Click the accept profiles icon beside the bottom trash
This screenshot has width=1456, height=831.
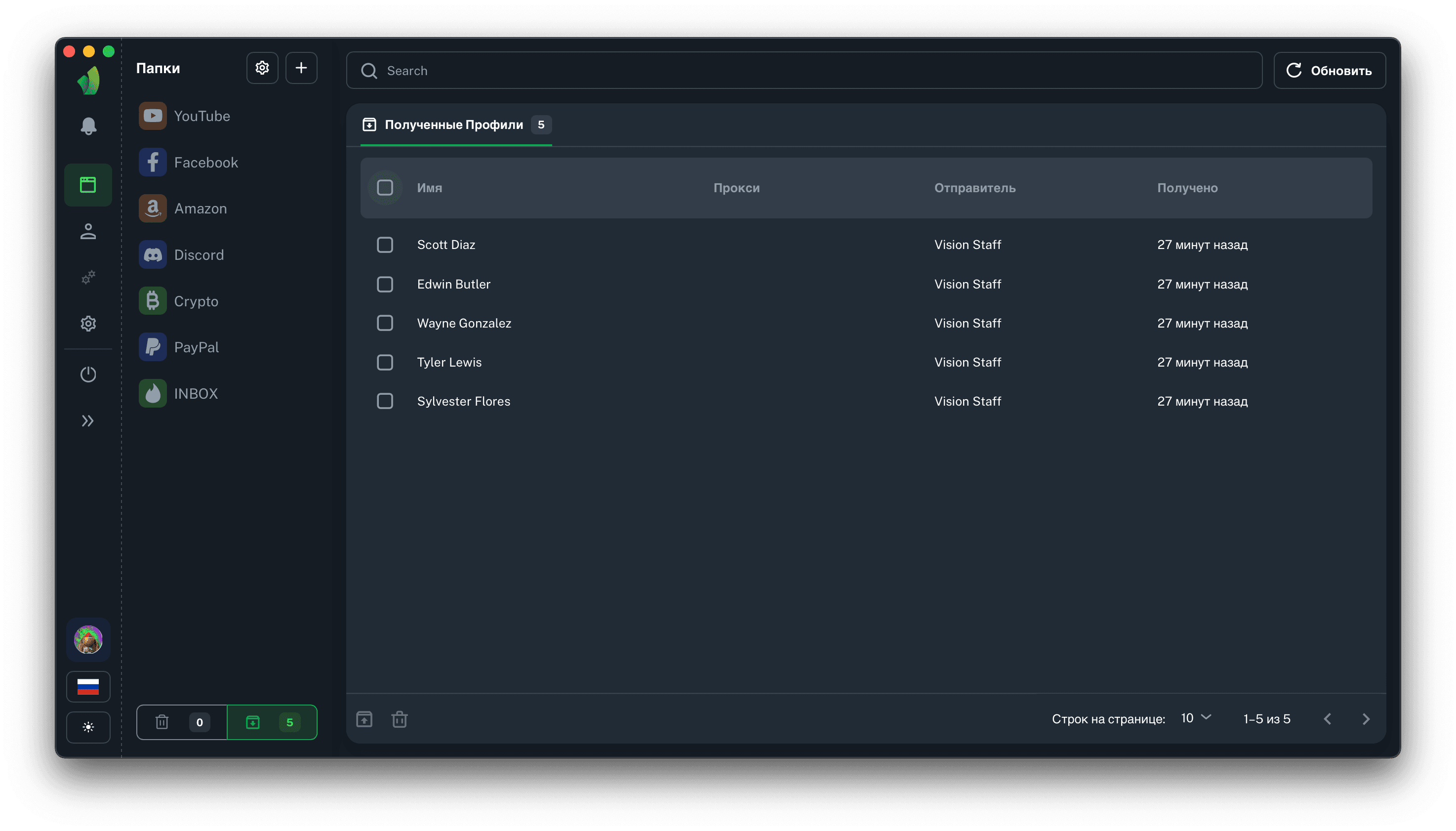364,719
